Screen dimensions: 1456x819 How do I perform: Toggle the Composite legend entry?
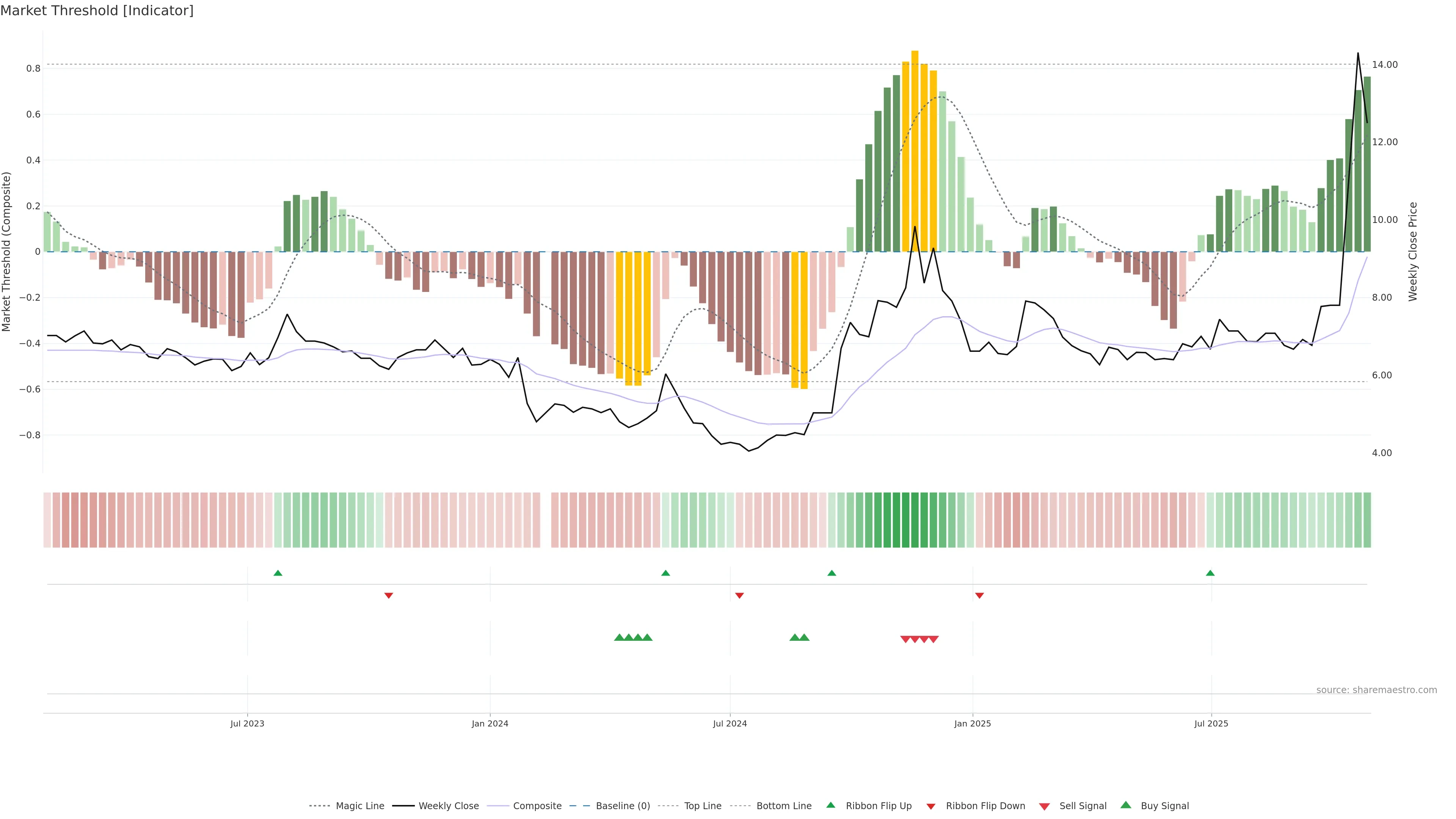point(537,806)
